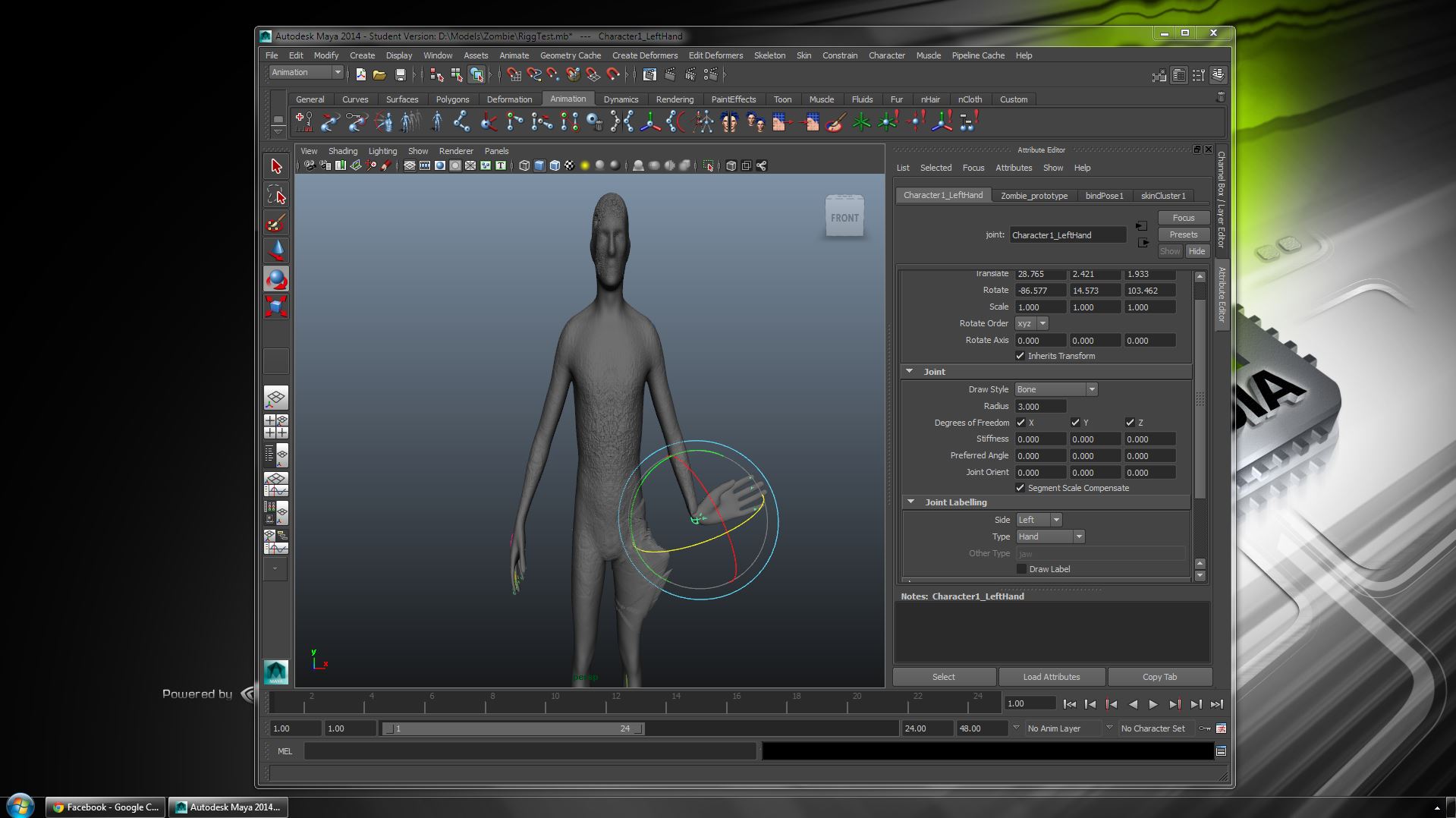This screenshot has height=818, width=1456.
Task: Enable smooth shaded display in viewport toolbar
Action: click(x=538, y=165)
